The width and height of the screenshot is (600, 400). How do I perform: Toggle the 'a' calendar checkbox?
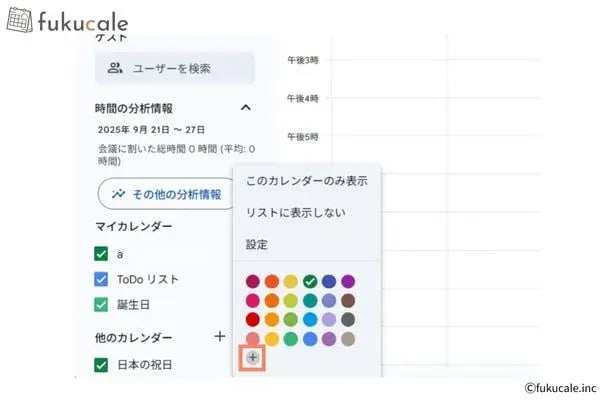[101, 254]
